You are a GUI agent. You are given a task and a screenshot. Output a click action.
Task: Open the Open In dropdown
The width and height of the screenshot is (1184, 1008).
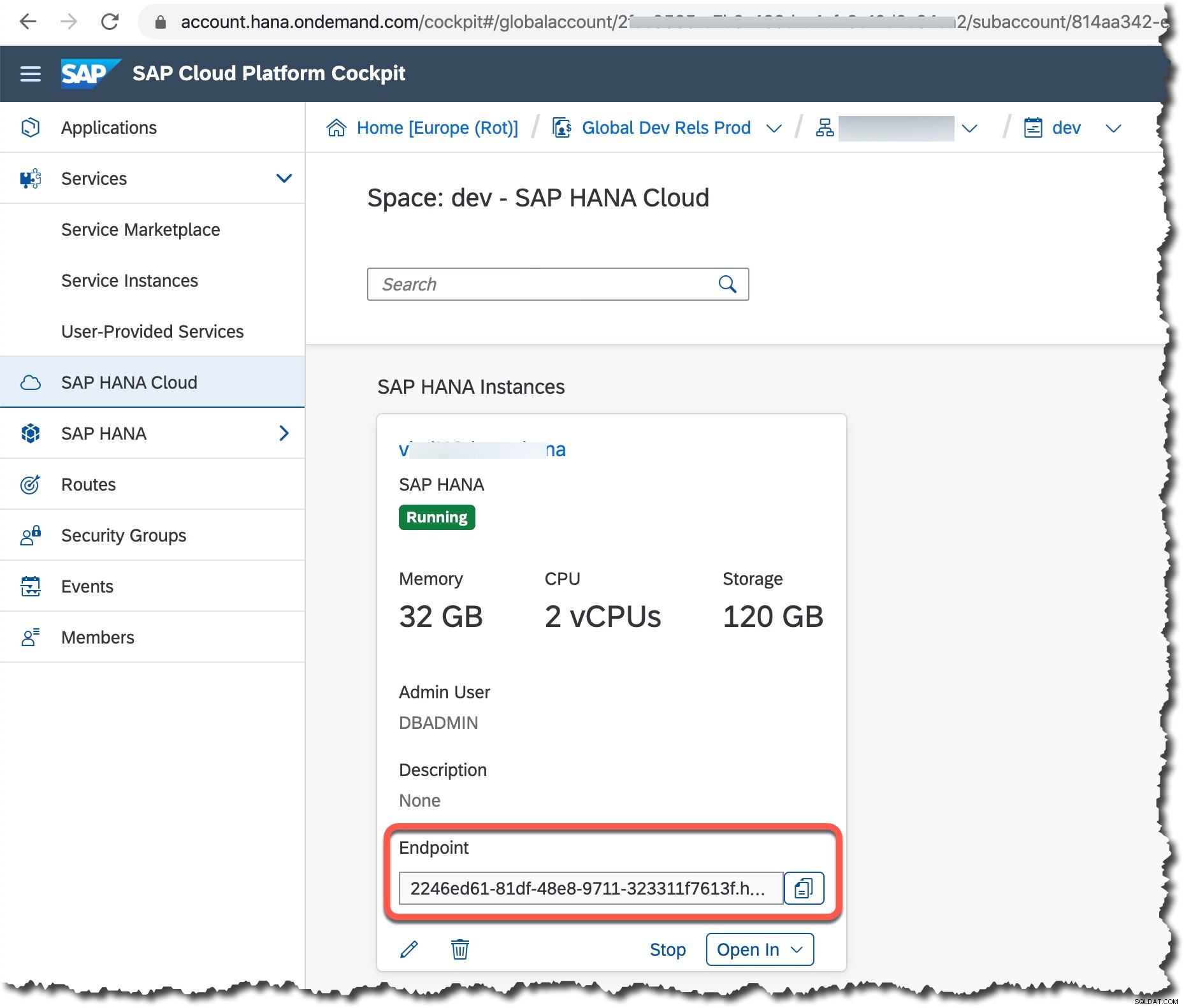[x=760, y=949]
